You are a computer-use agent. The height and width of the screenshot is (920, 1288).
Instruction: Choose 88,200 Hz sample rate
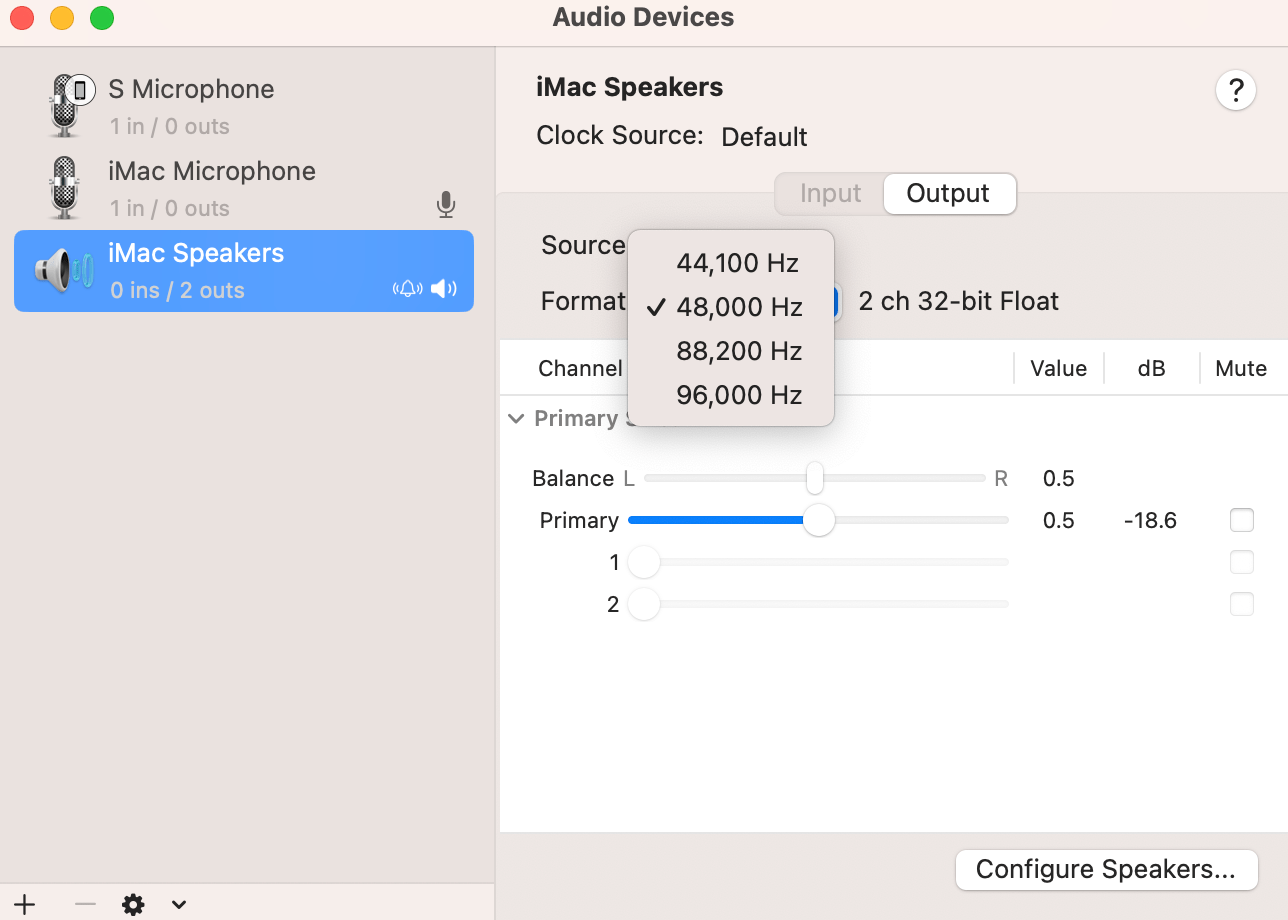point(731,351)
